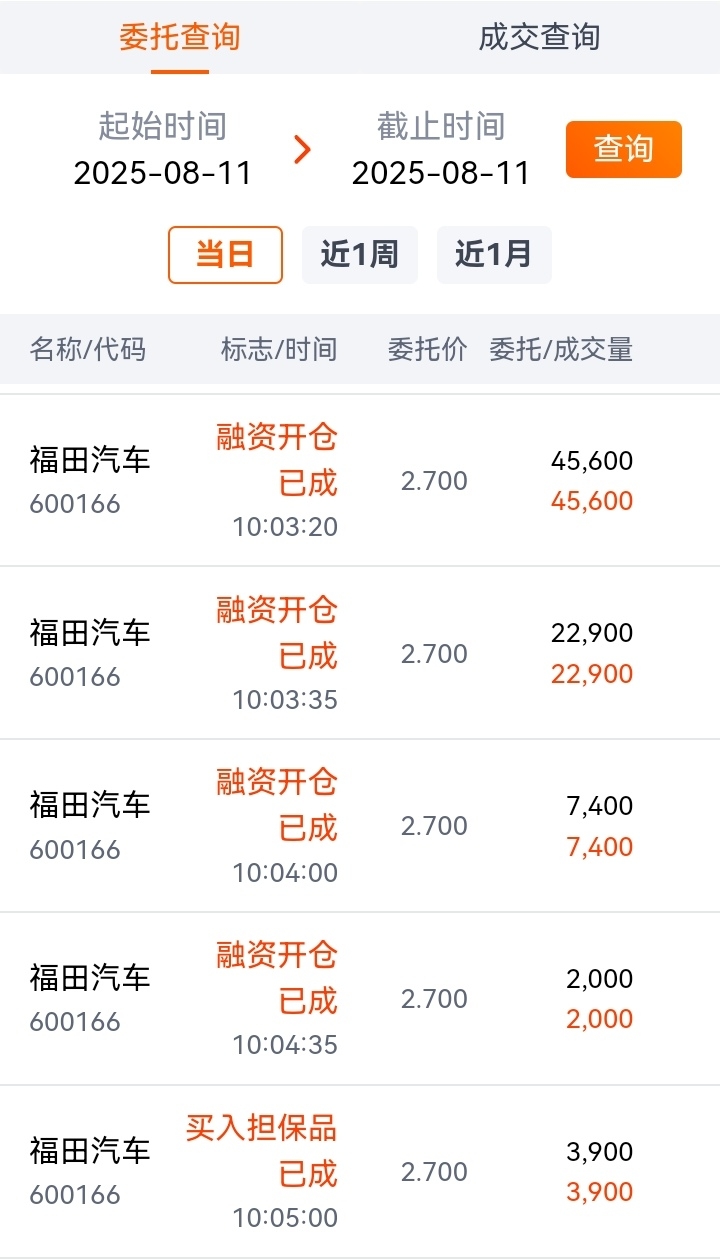Tap the 名称/代码 column header

pyautogui.click(x=88, y=349)
